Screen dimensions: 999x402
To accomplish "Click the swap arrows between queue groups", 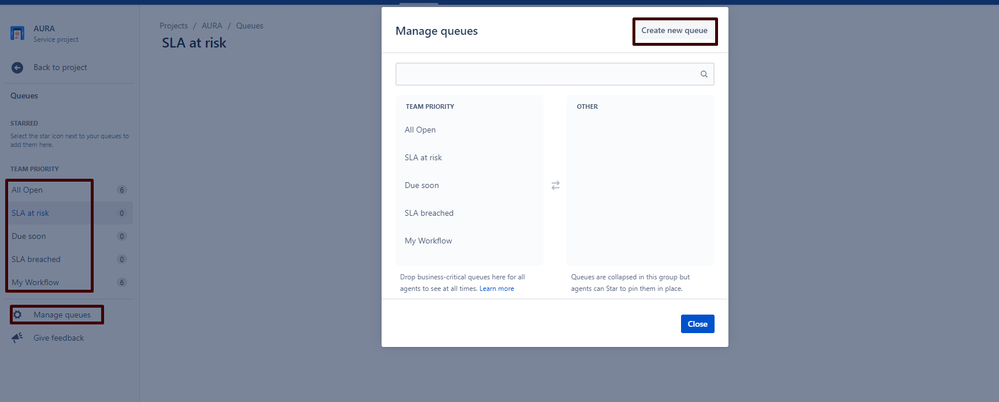I will [x=556, y=185].
